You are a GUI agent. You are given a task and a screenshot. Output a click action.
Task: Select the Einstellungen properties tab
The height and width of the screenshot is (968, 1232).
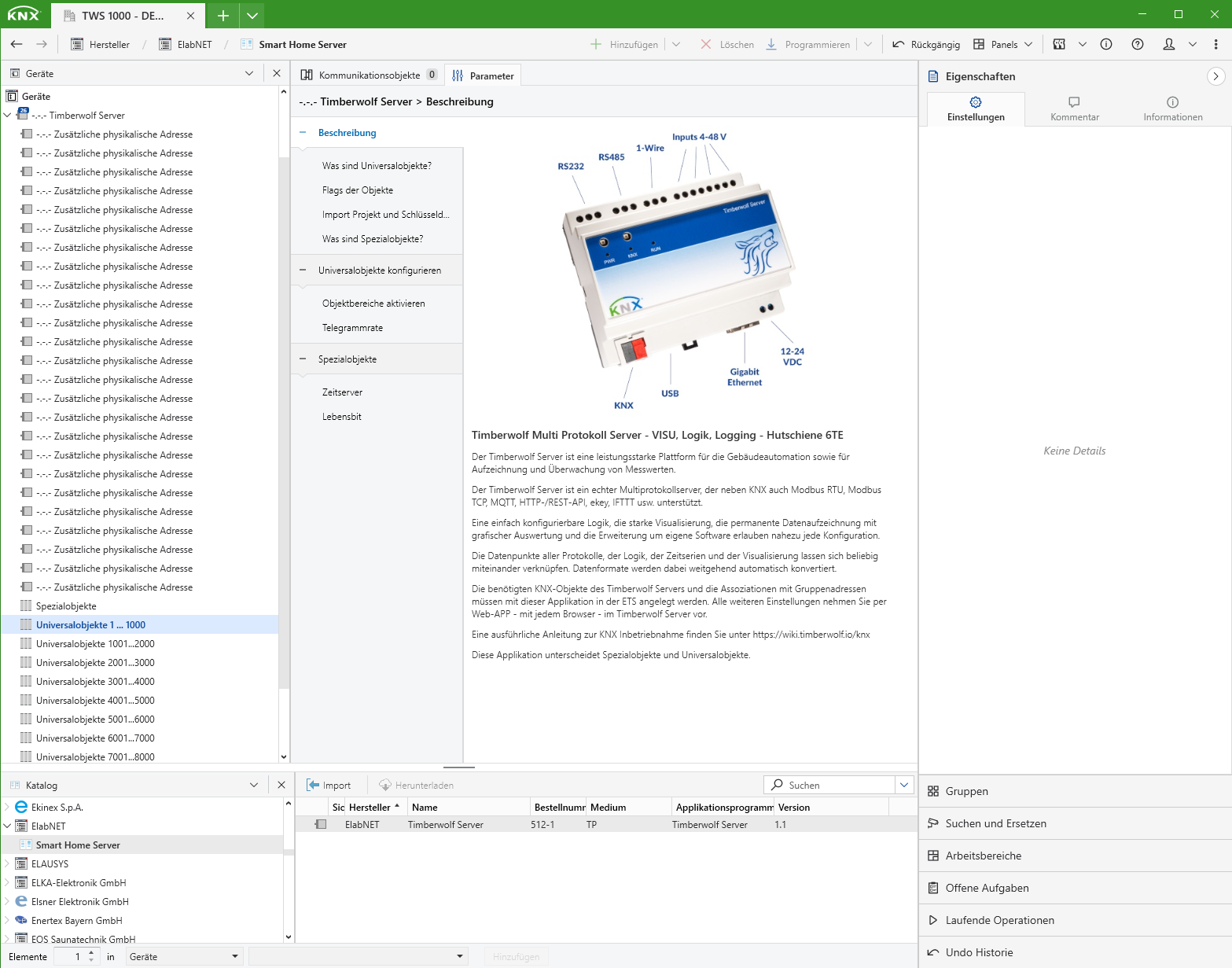click(976, 109)
